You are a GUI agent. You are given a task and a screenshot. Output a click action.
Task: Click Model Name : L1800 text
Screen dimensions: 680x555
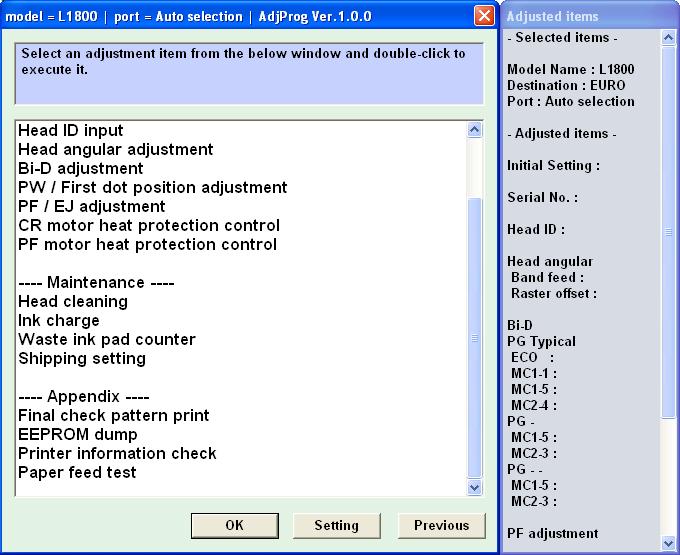571,69
